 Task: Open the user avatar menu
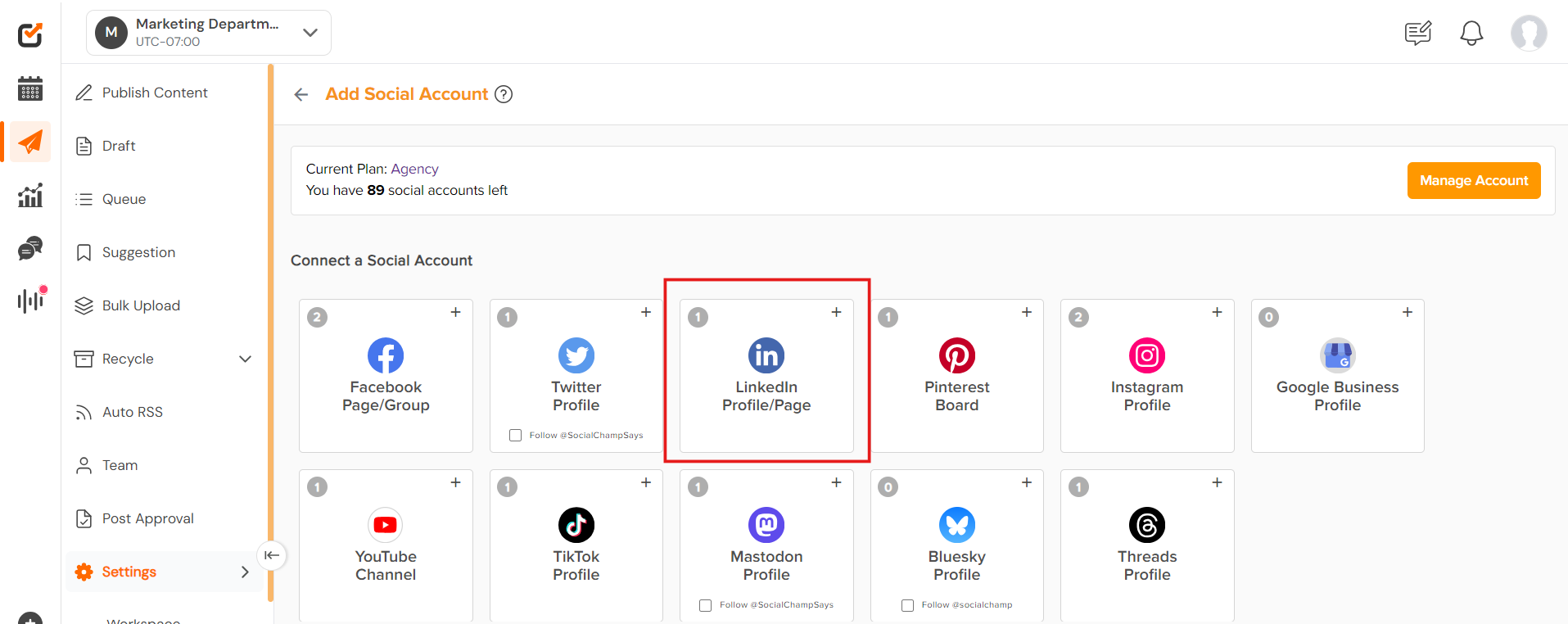(1529, 34)
